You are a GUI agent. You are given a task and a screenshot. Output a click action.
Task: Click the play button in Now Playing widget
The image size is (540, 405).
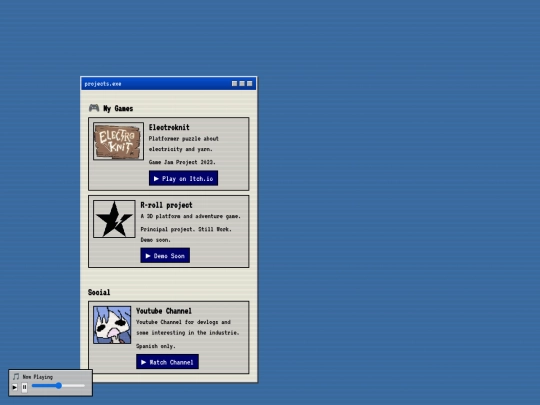[x=14, y=387]
